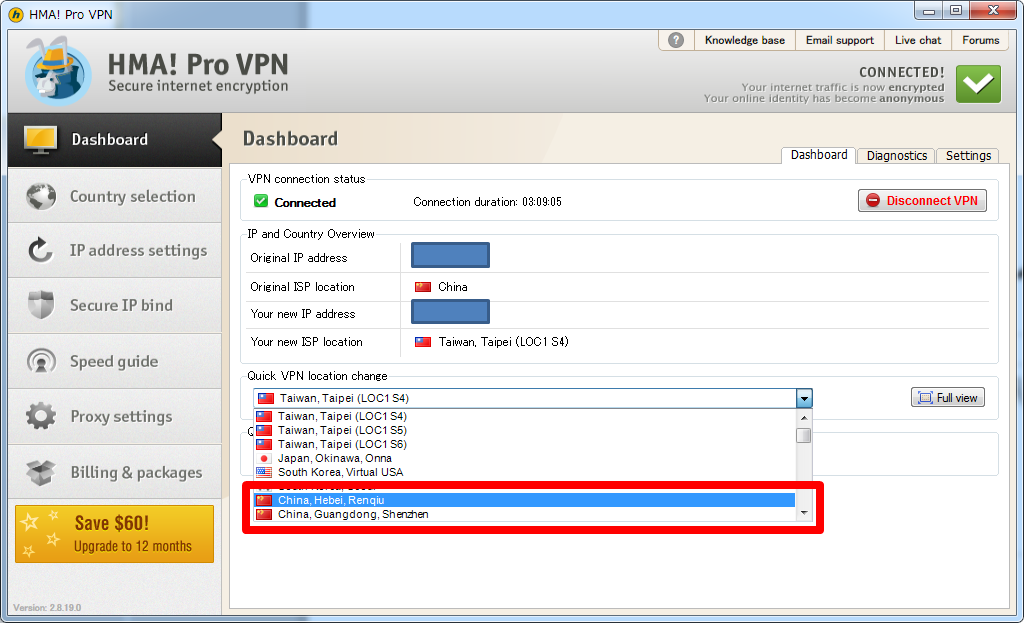This screenshot has width=1024, height=623.
Task: Click the China flag at Original ISP location
Action: coord(423,287)
